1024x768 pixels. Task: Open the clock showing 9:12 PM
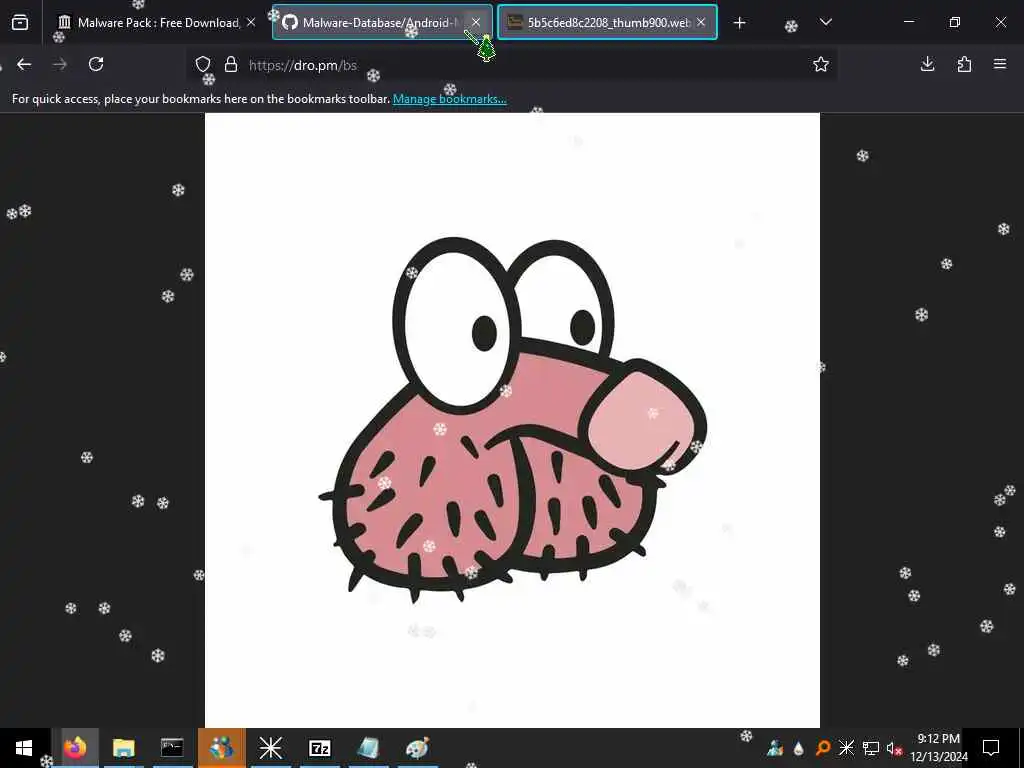click(x=938, y=748)
